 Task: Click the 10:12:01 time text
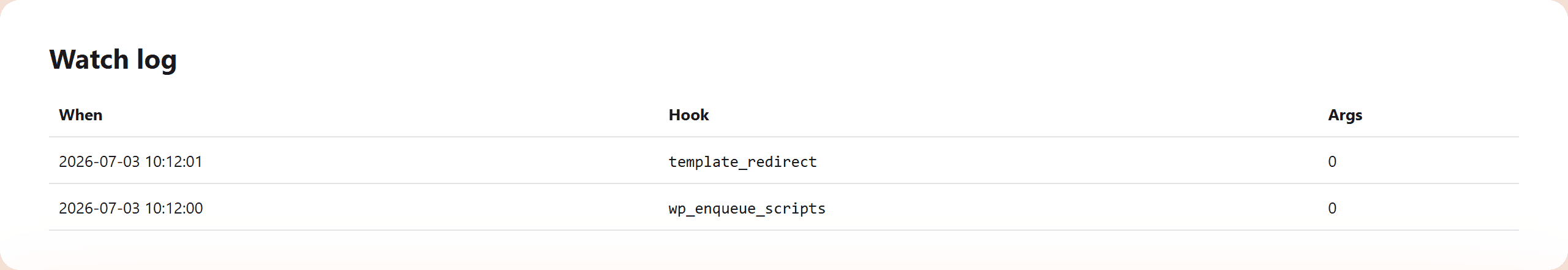coord(173,161)
